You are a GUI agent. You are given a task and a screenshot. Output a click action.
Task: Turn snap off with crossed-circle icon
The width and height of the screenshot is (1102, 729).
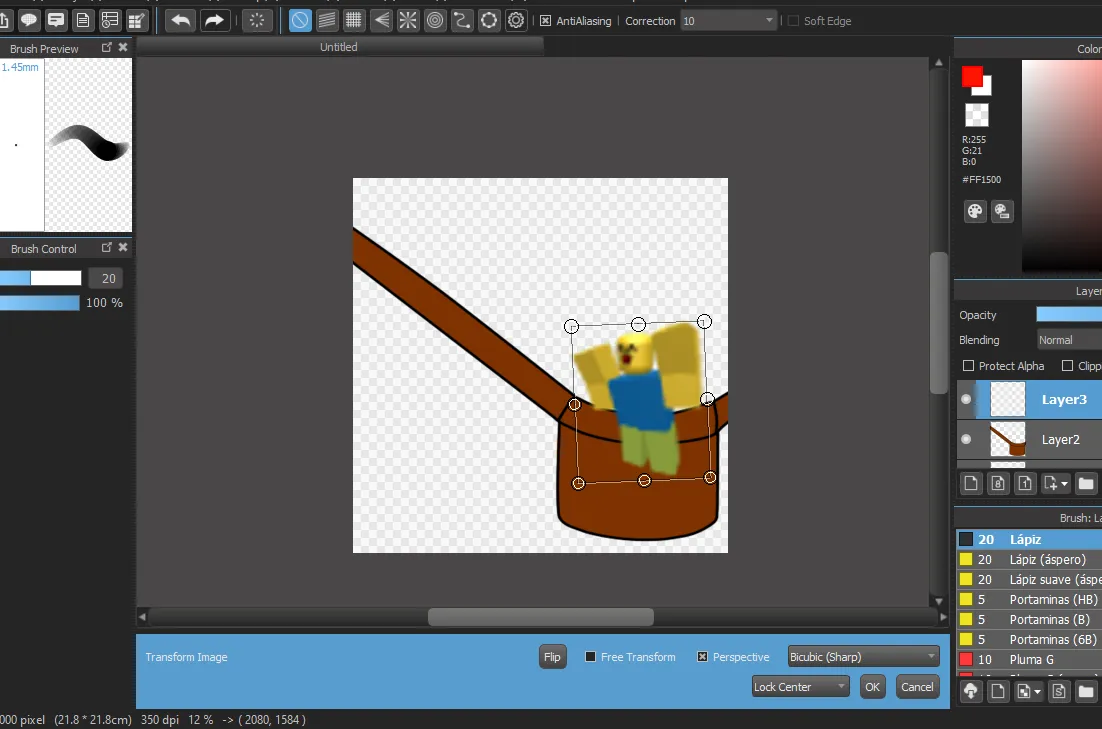click(299, 20)
